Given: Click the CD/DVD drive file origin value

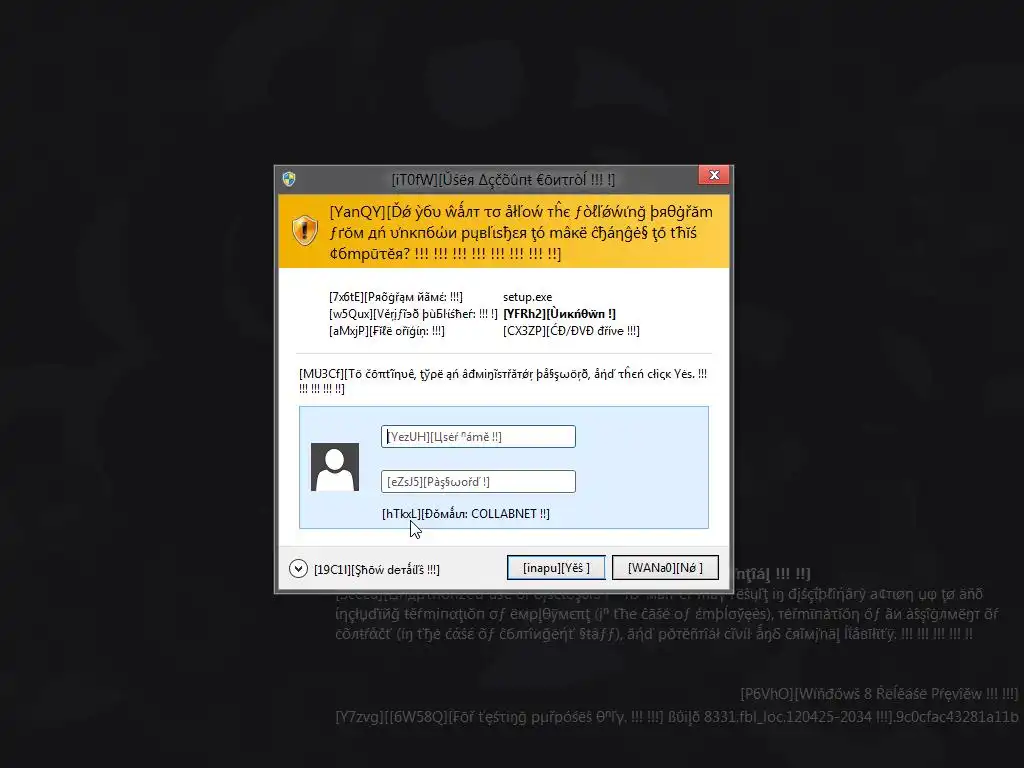Looking at the screenshot, I should click(571, 331).
